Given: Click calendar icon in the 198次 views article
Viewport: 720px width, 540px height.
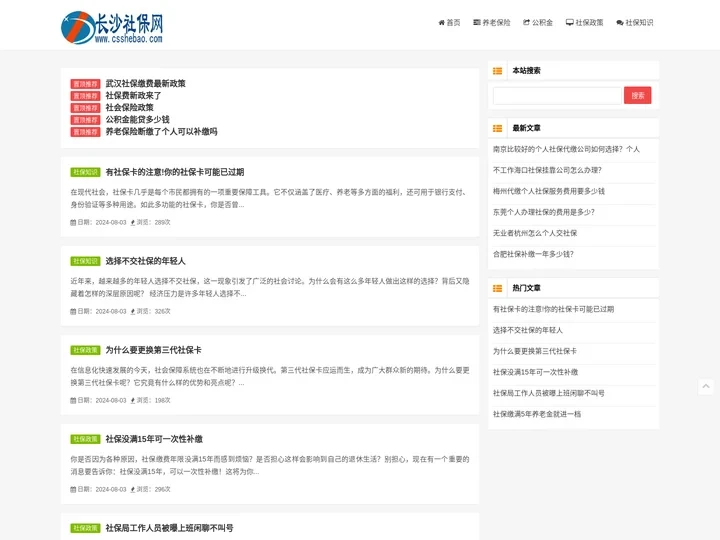Looking at the screenshot, I should click(73, 400).
